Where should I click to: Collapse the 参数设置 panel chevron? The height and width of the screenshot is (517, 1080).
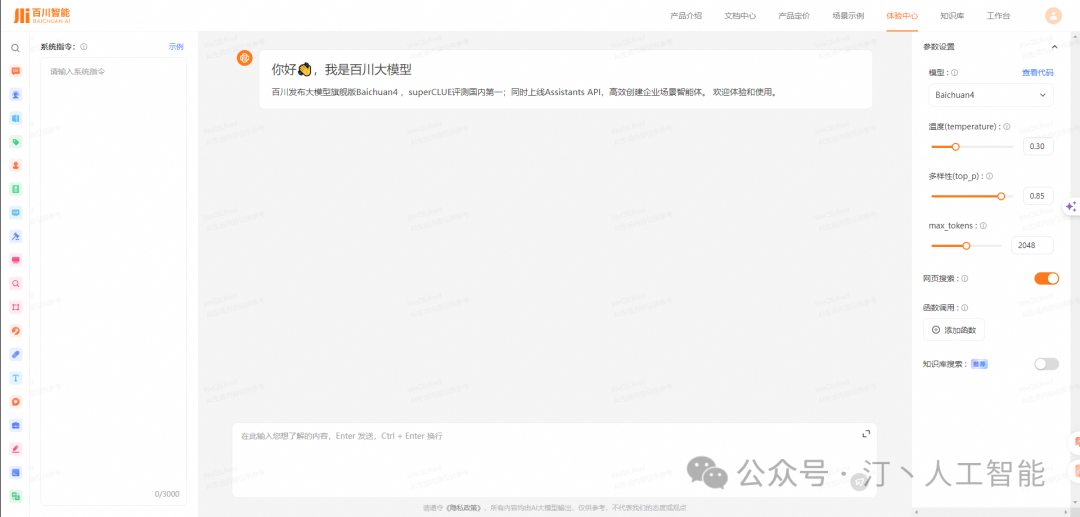pos(1054,47)
